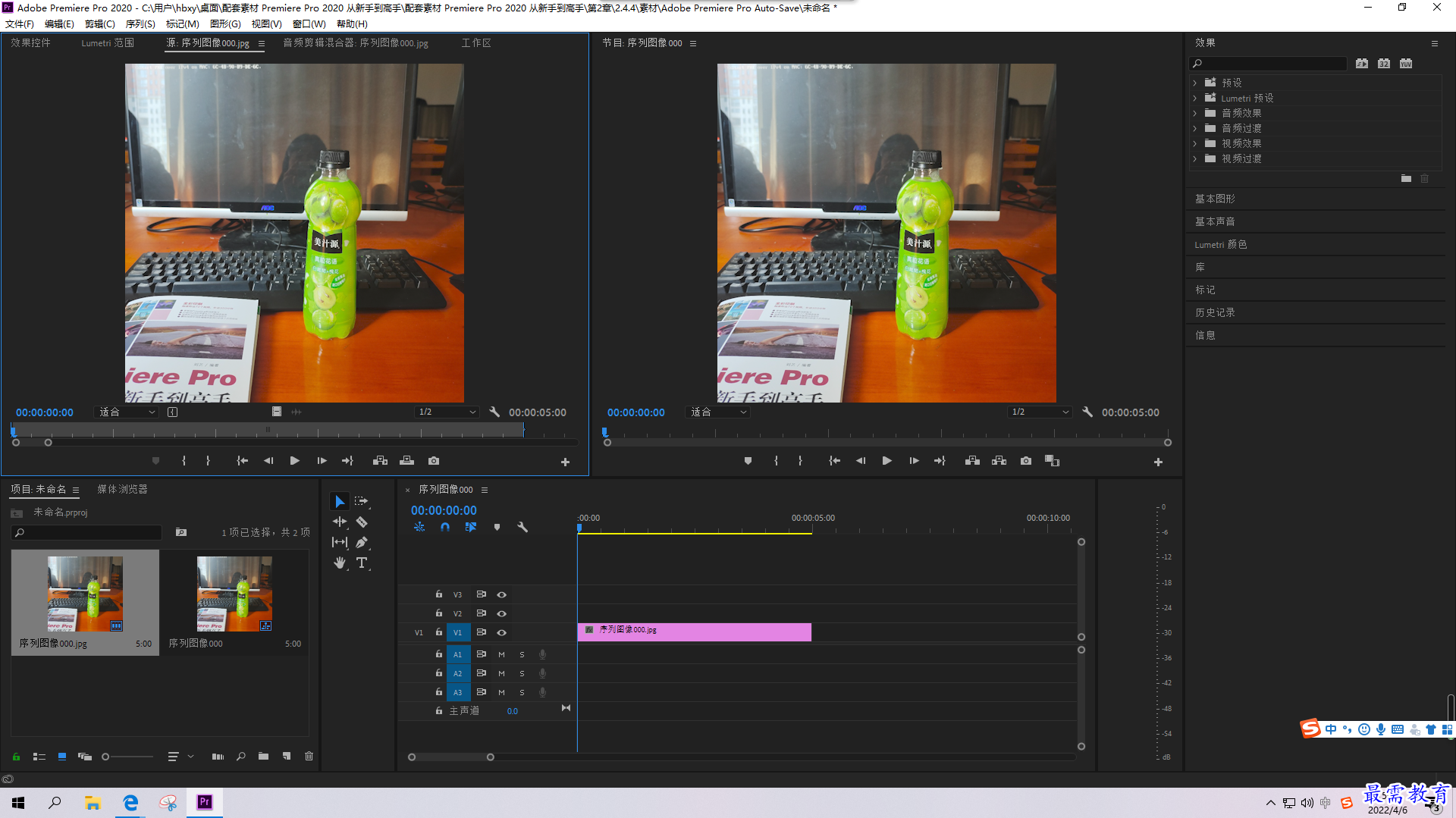This screenshot has width=1456, height=818.
Task: Toggle V3 track output eye
Action: point(501,594)
